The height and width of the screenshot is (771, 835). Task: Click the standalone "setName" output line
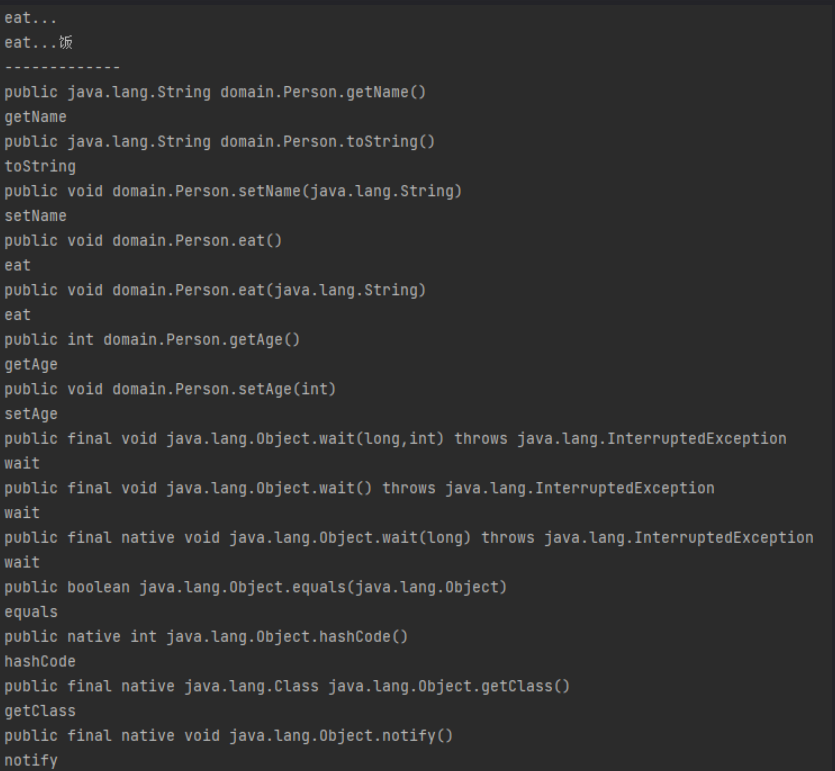point(36,216)
